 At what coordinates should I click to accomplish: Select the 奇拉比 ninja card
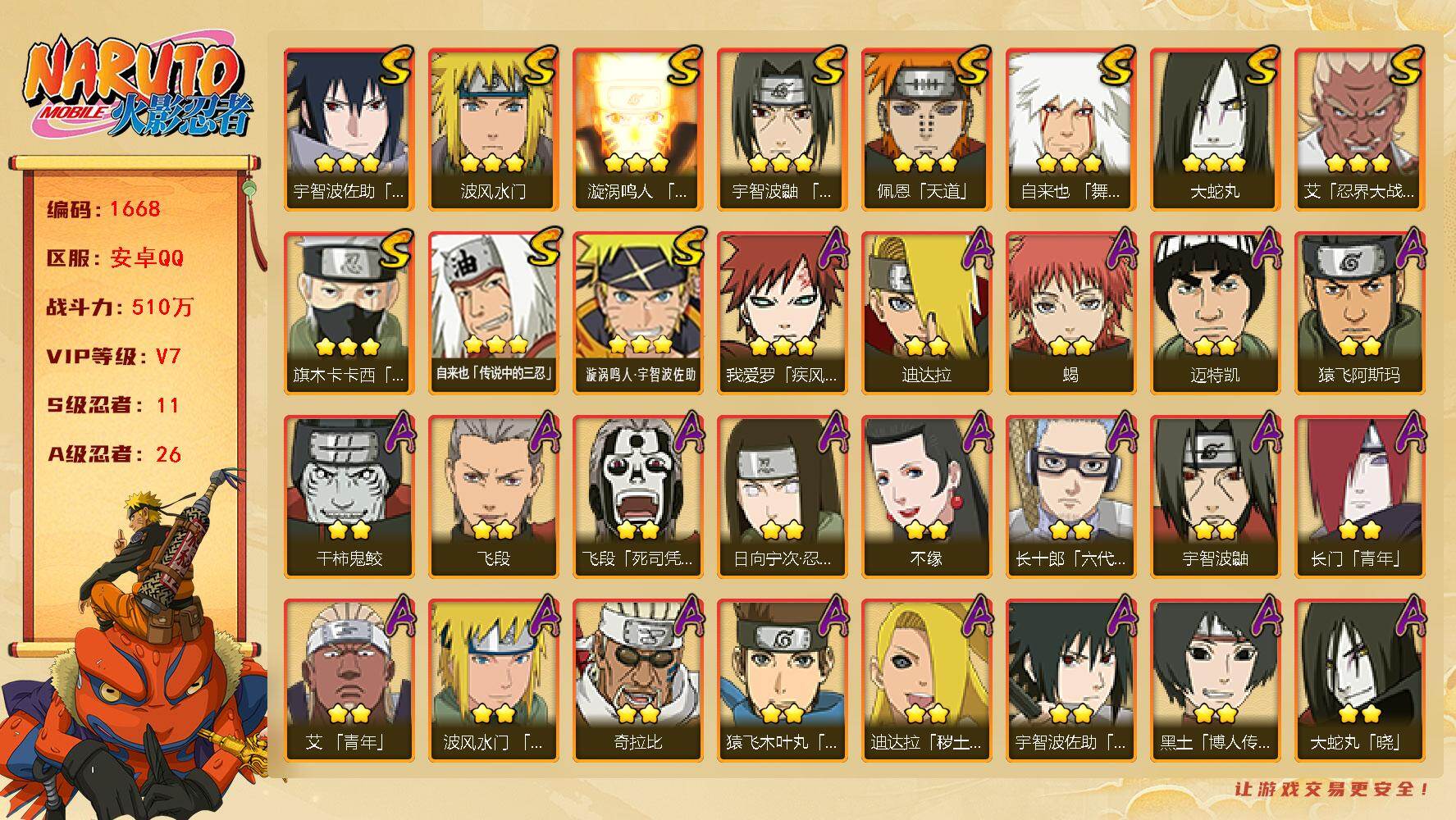[x=638, y=681]
